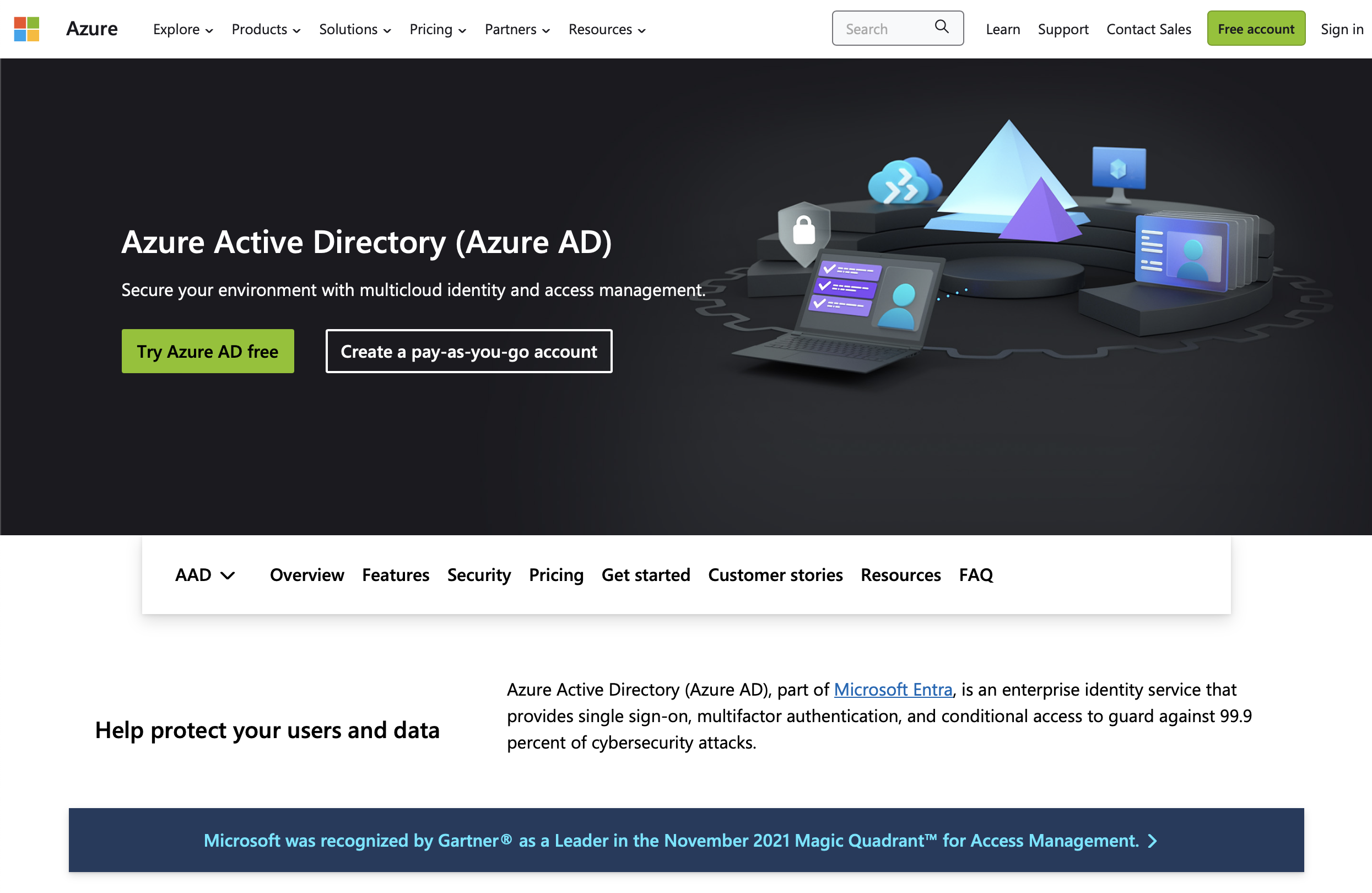Viewport: 1372px width, 893px height.
Task: Click the shield lock illustration
Action: (803, 232)
